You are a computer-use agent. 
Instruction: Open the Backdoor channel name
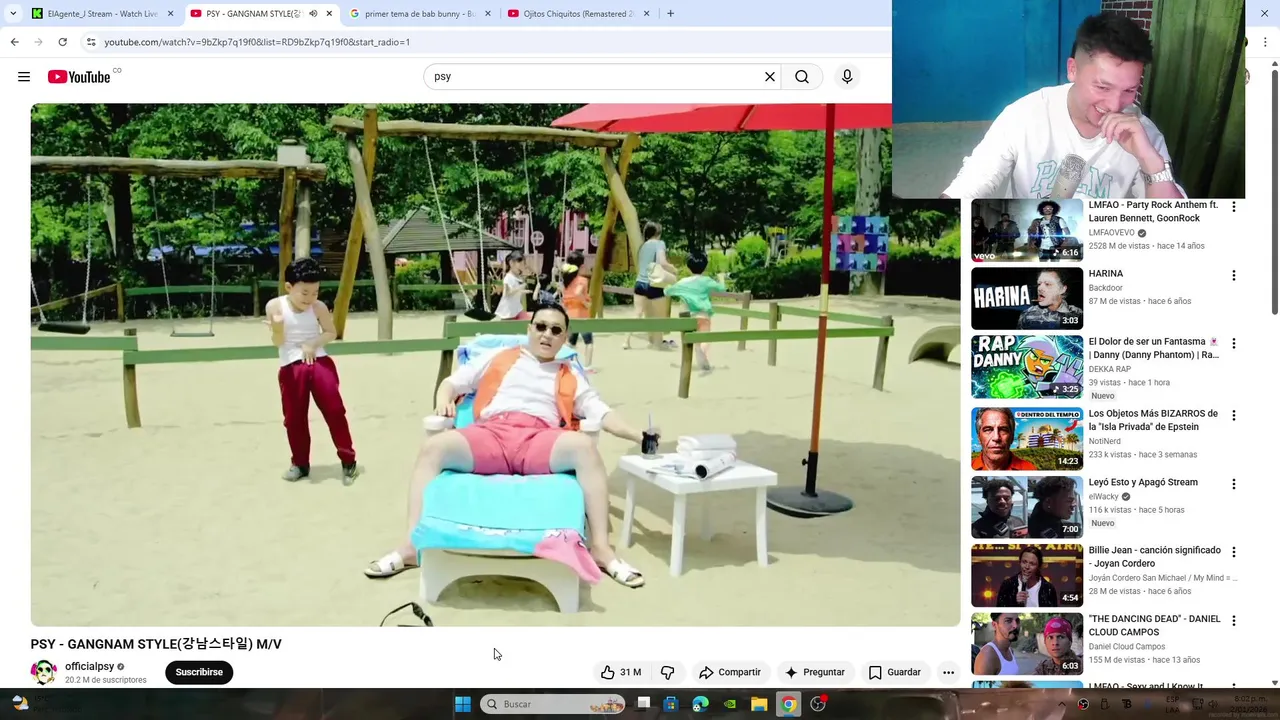tap(1106, 288)
